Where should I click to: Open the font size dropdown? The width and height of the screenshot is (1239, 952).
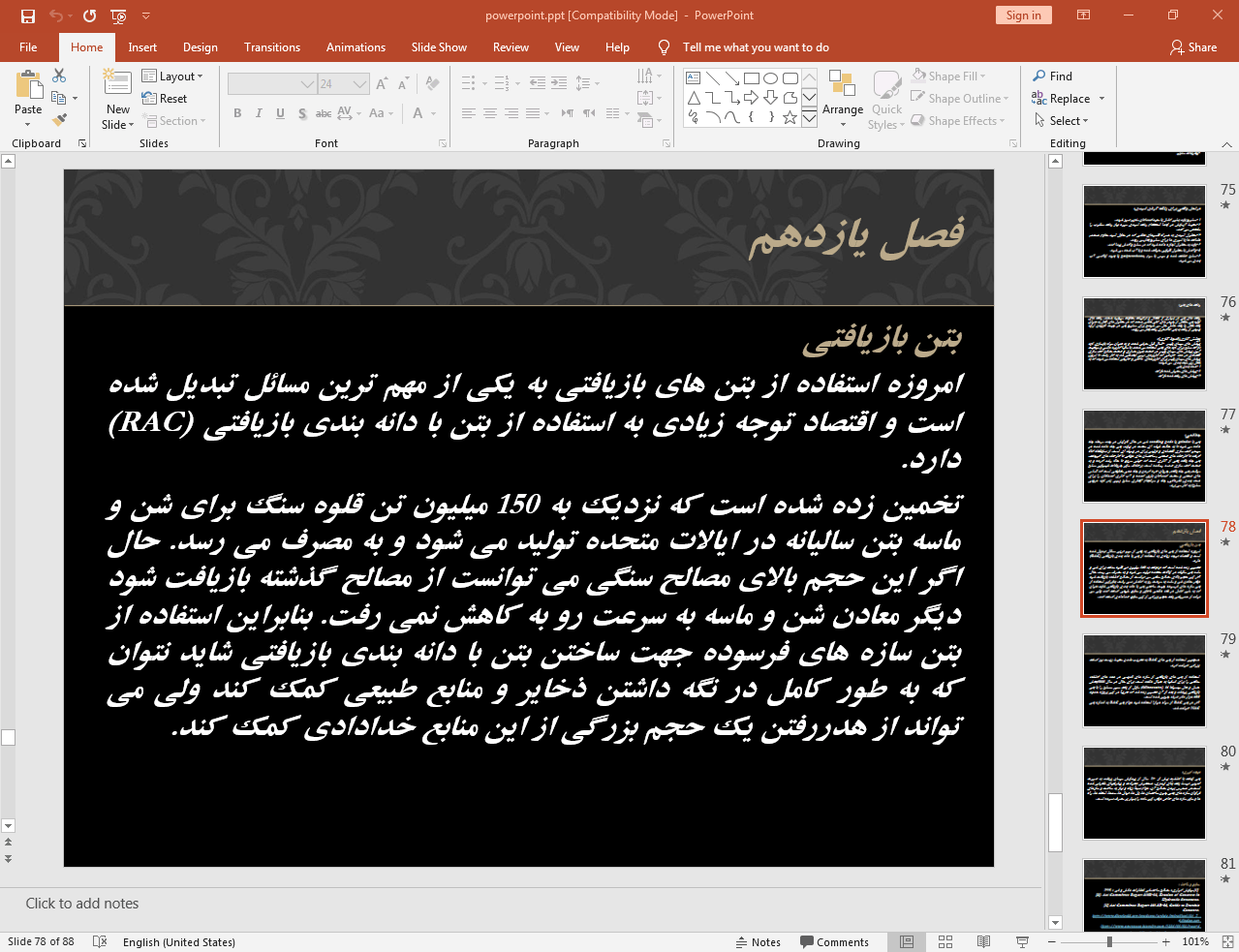click(360, 84)
